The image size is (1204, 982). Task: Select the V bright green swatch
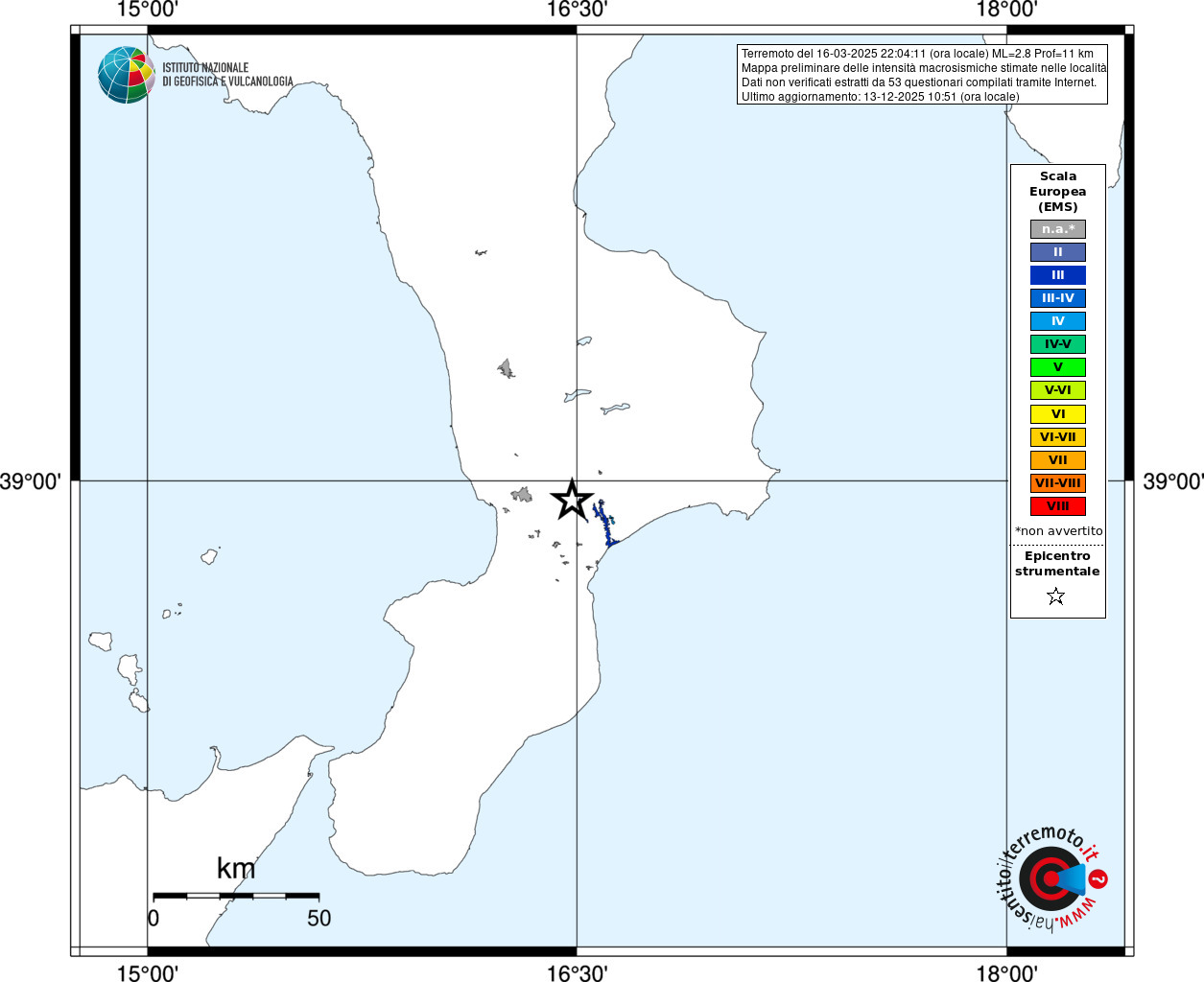coord(1058,367)
